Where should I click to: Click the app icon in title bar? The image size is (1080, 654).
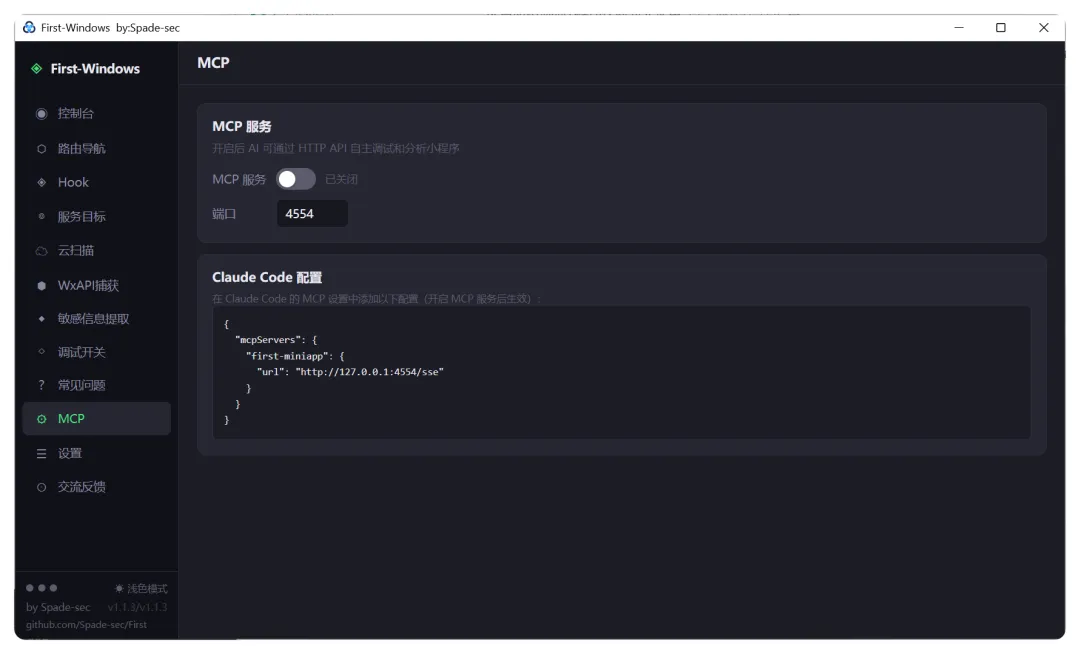tap(29, 28)
